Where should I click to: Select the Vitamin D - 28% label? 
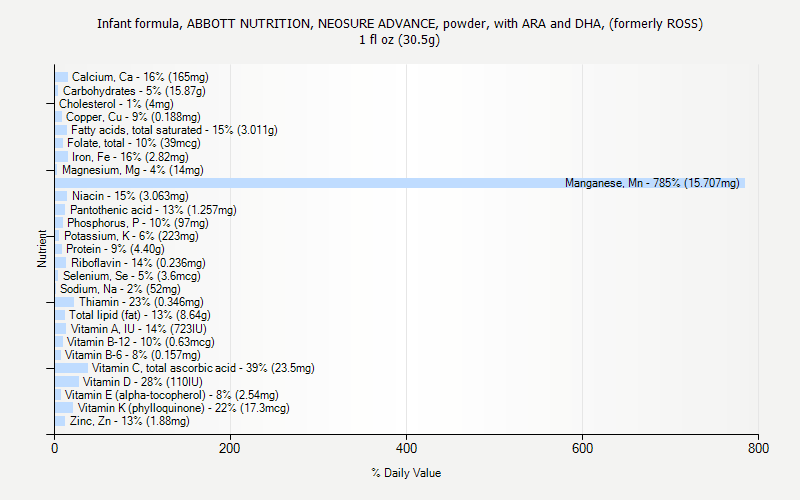click(x=142, y=382)
